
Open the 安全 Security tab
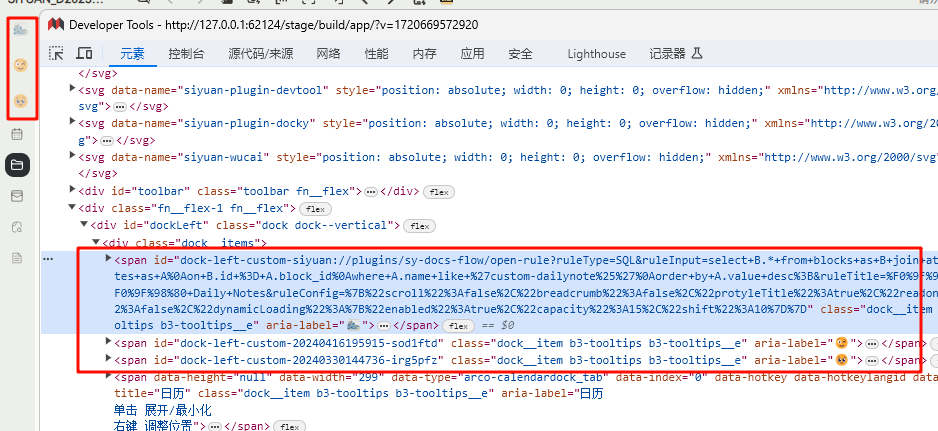[520, 54]
